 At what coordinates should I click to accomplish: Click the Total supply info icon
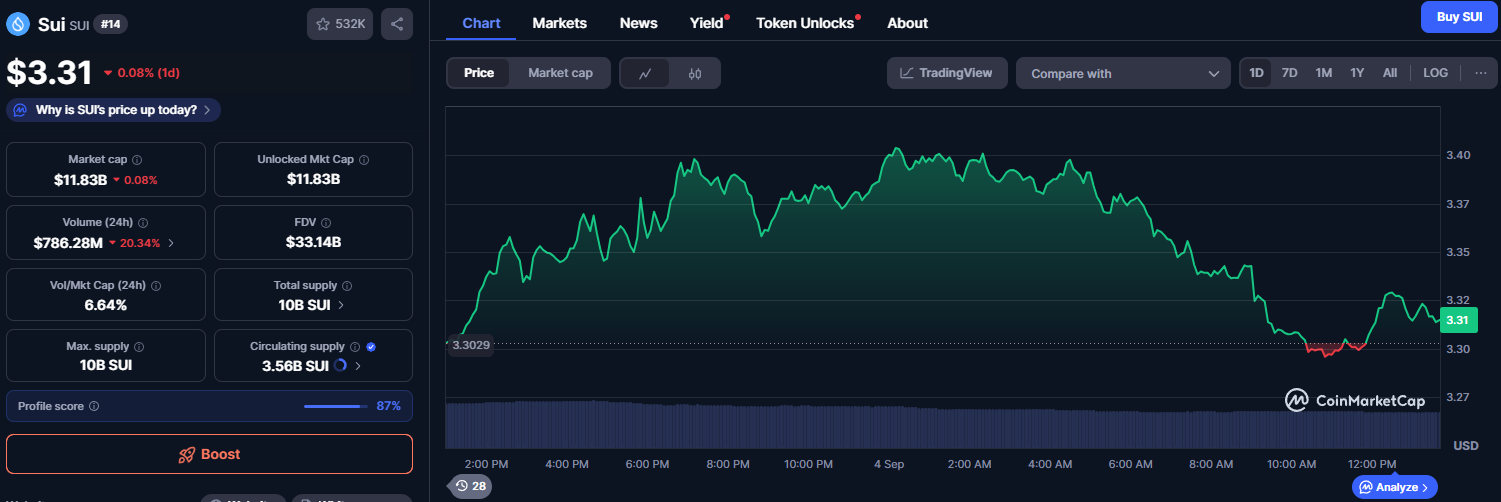[x=347, y=286]
